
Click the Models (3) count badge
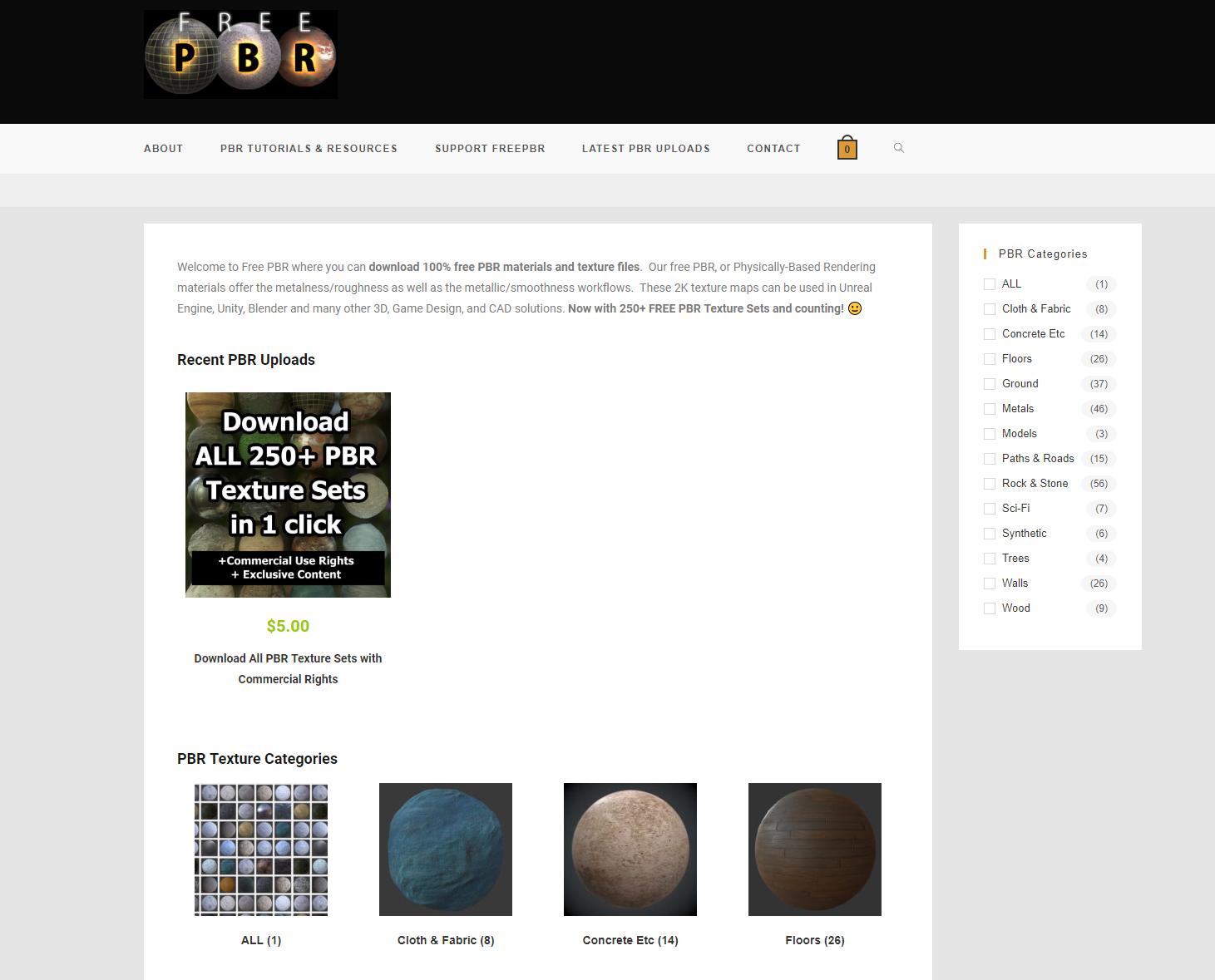click(x=1101, y=434)
